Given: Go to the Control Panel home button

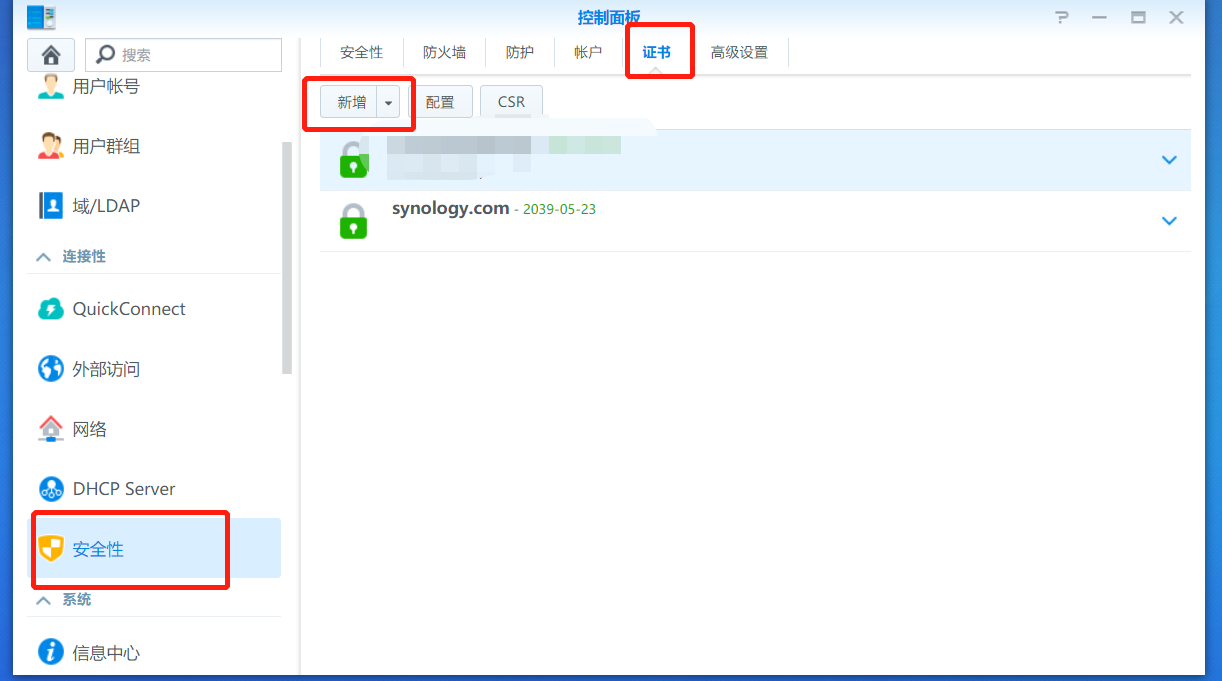Looking at the screenshot, I should [51, 54].
